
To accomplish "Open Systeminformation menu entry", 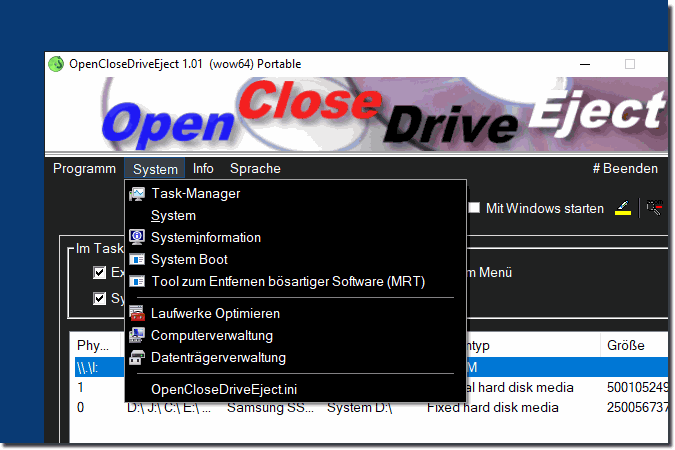I will [295, 238].
